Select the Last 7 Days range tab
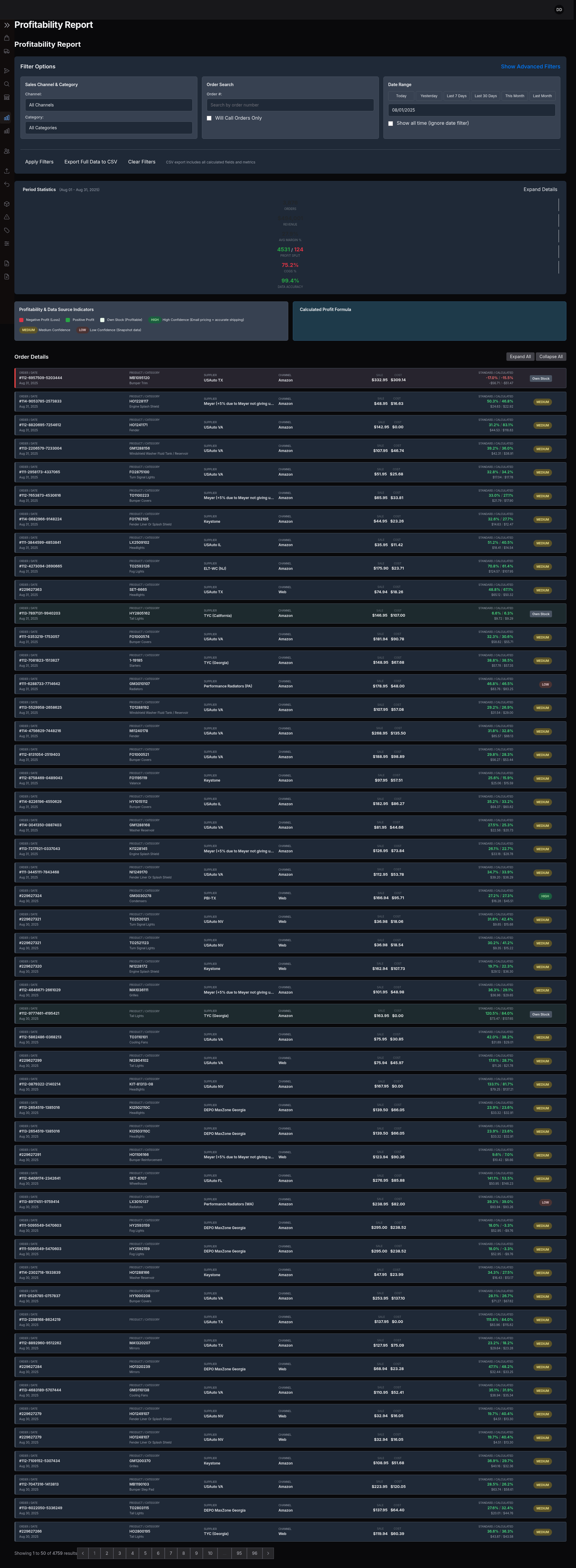The image size is (576, 1568). [x=456, y=96]
